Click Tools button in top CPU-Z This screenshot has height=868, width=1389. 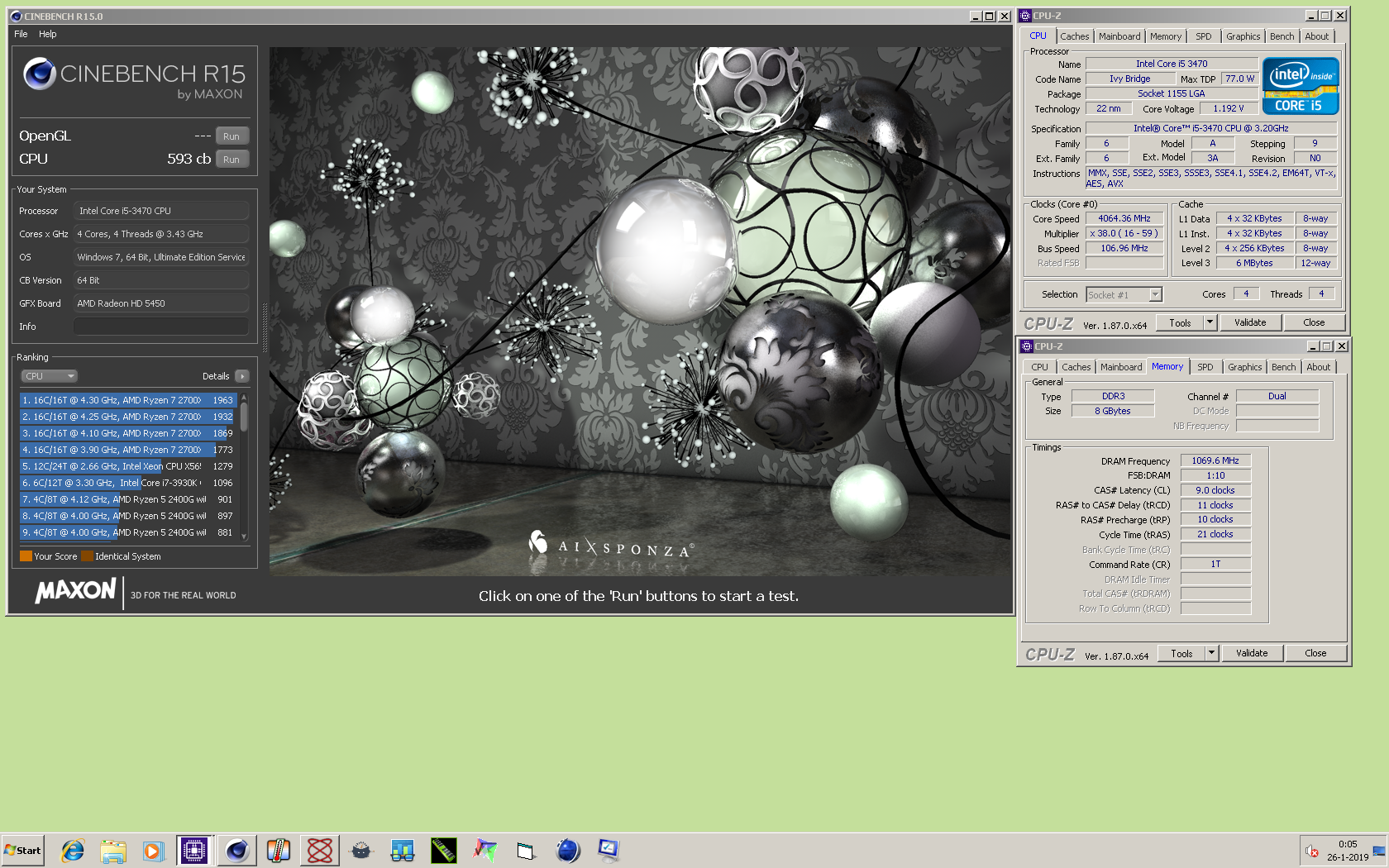1180,323
